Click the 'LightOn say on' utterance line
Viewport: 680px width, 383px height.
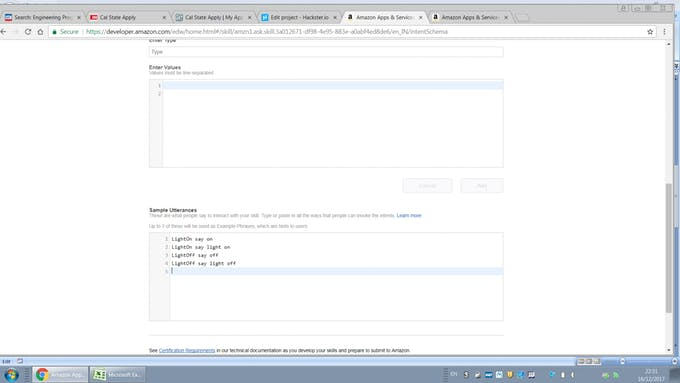click(x=192, y=239)
